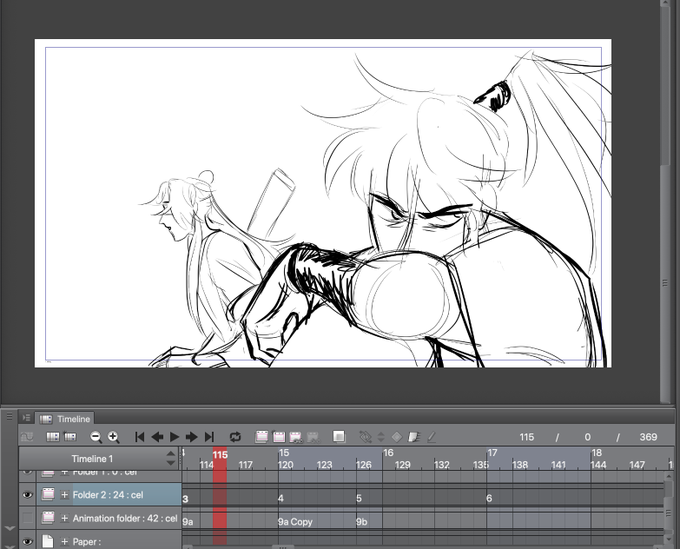Select the Folder 2 : 24 : cel track

click(x=108, y=495)
